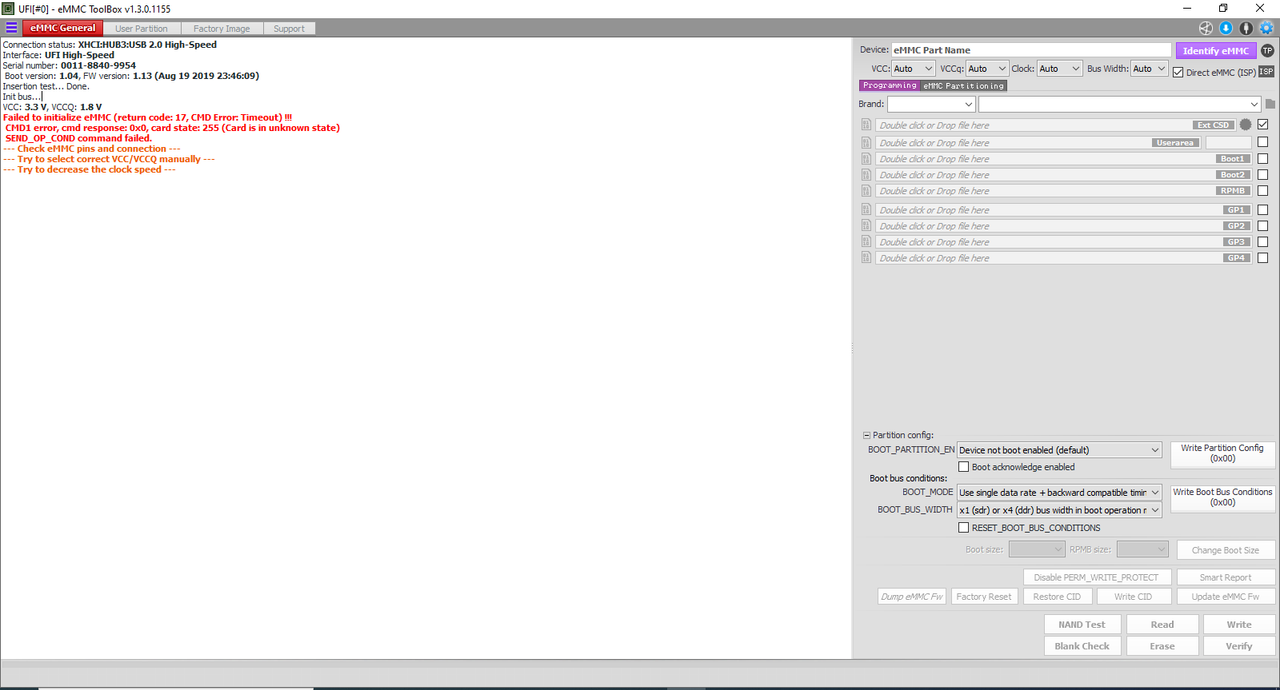Screen dimensions: 1280x690
Task: Select the eMMC Partitioning sub-tab
Action: pos(963,86)
